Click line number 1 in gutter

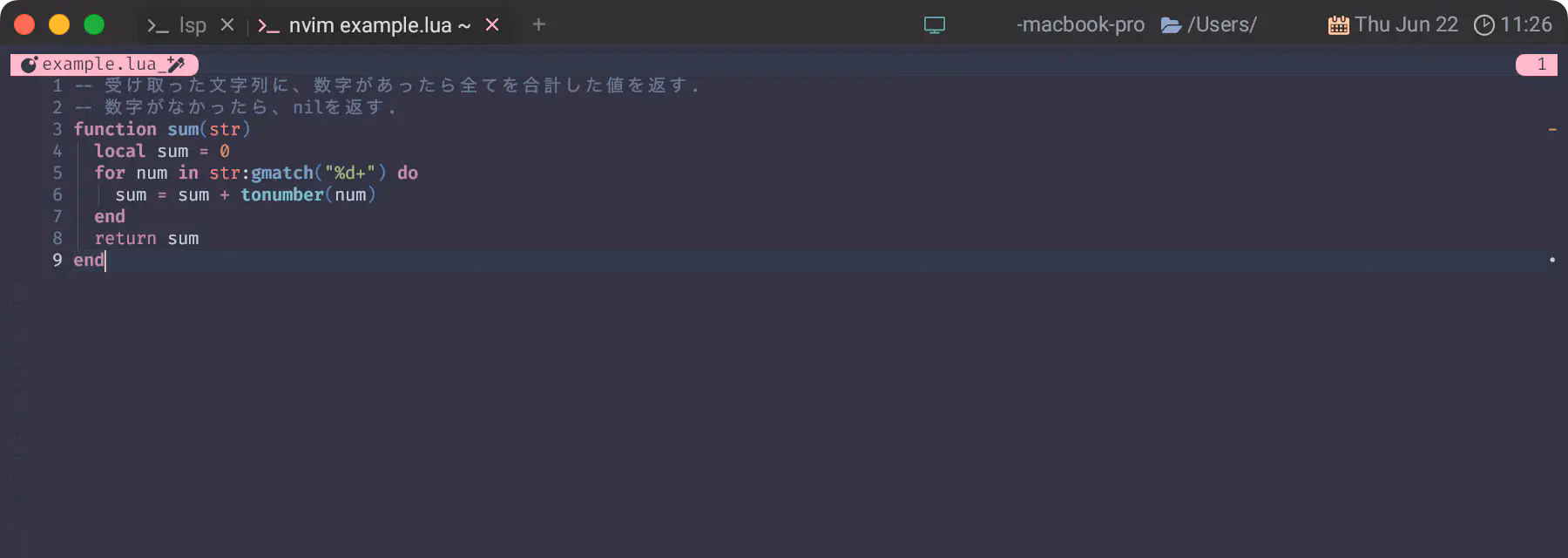(x=57, y=85)
